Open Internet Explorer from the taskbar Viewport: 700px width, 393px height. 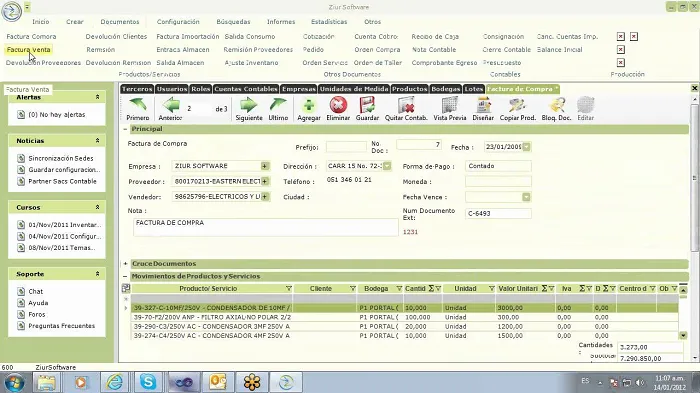(114, 382)
